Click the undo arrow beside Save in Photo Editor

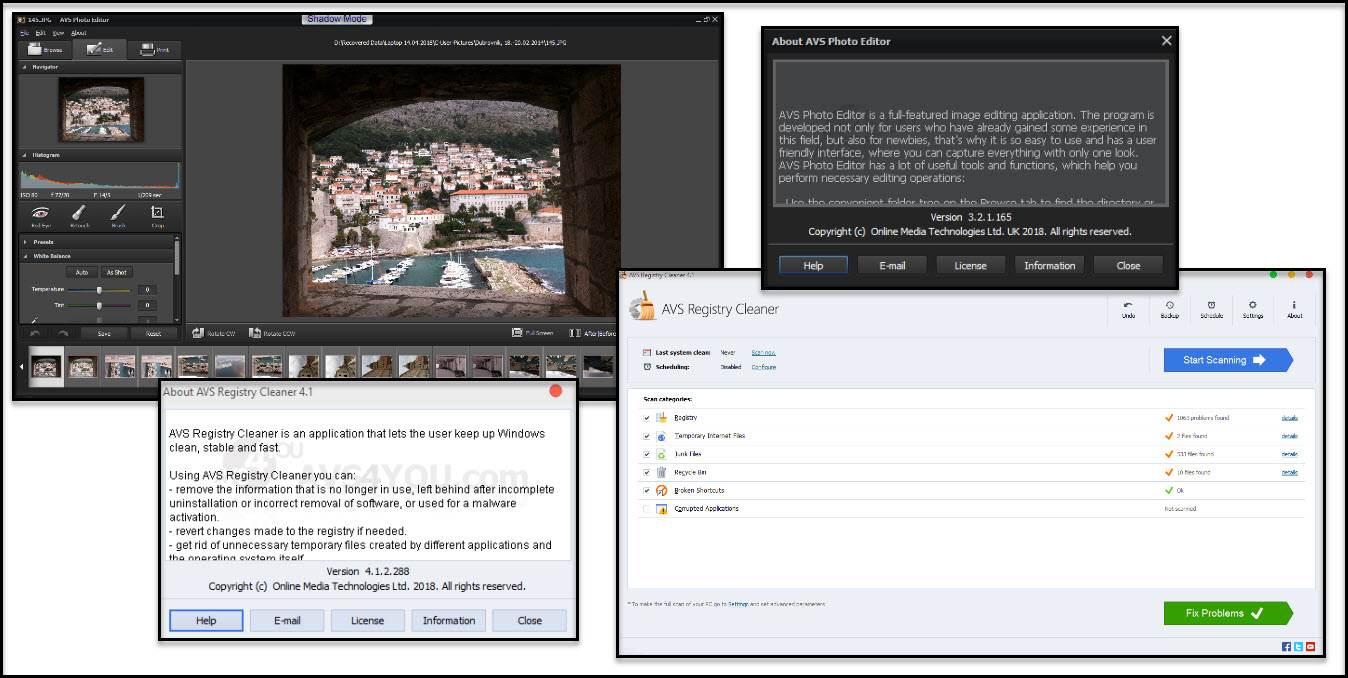coord(36,333)
